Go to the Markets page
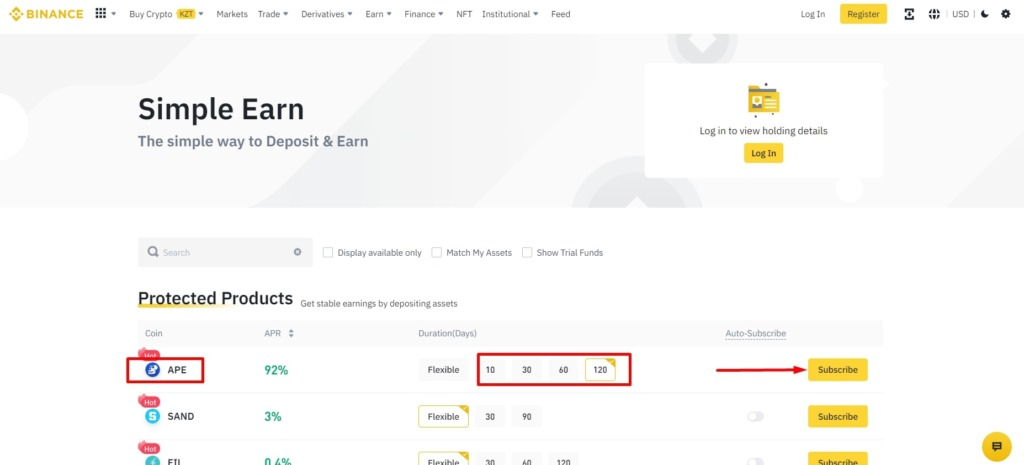The height and width of the screenshot is (465, 1024). tap(232, 14)
